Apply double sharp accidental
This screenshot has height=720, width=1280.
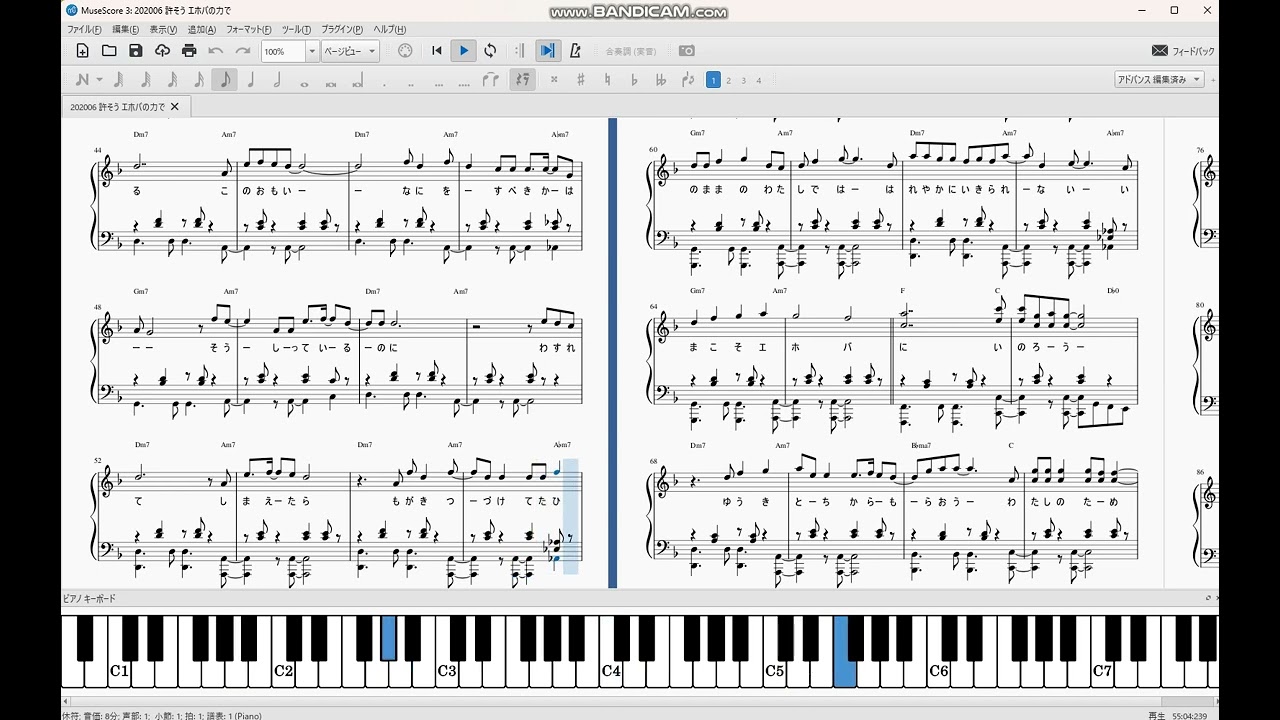pos(553,80)
